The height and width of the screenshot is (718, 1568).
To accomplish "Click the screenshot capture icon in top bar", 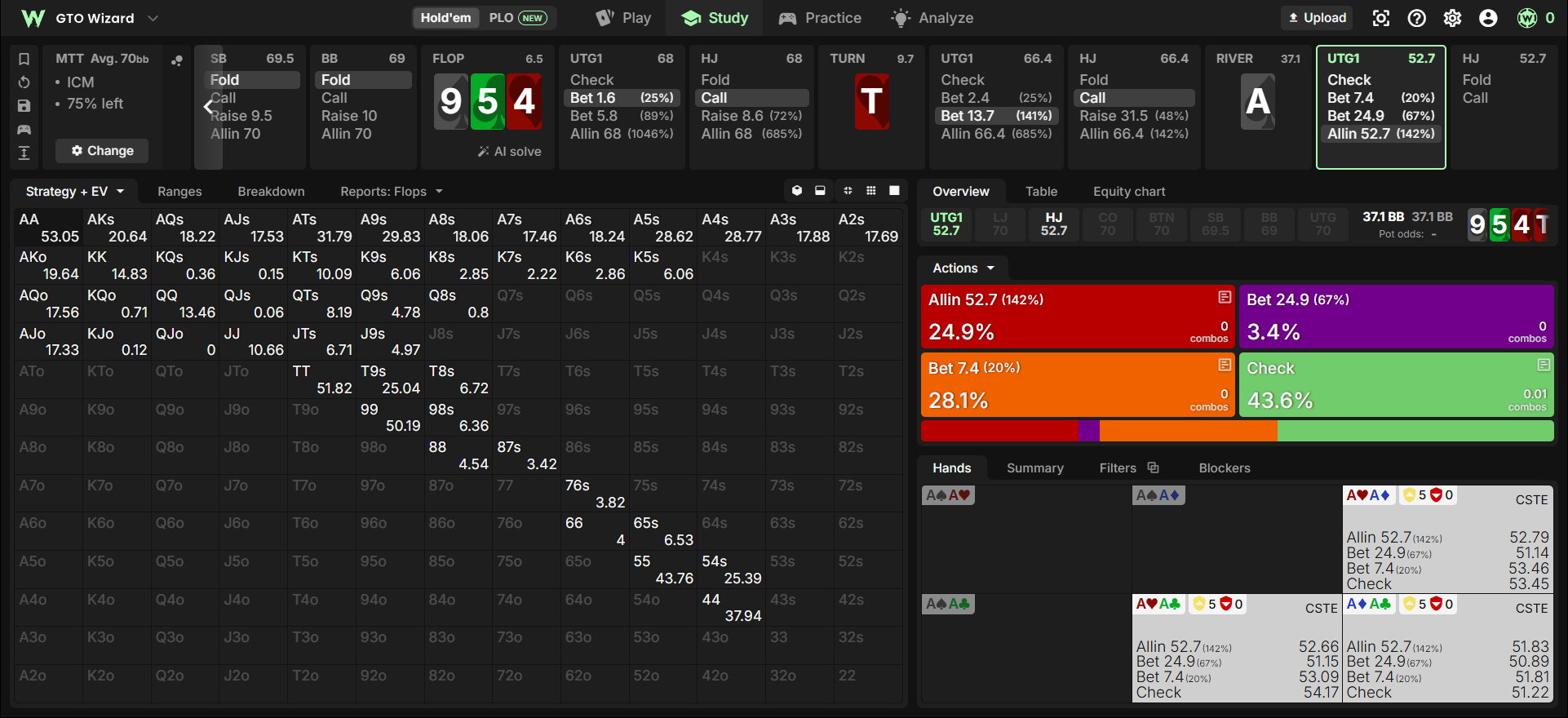I will (1380, 18).
